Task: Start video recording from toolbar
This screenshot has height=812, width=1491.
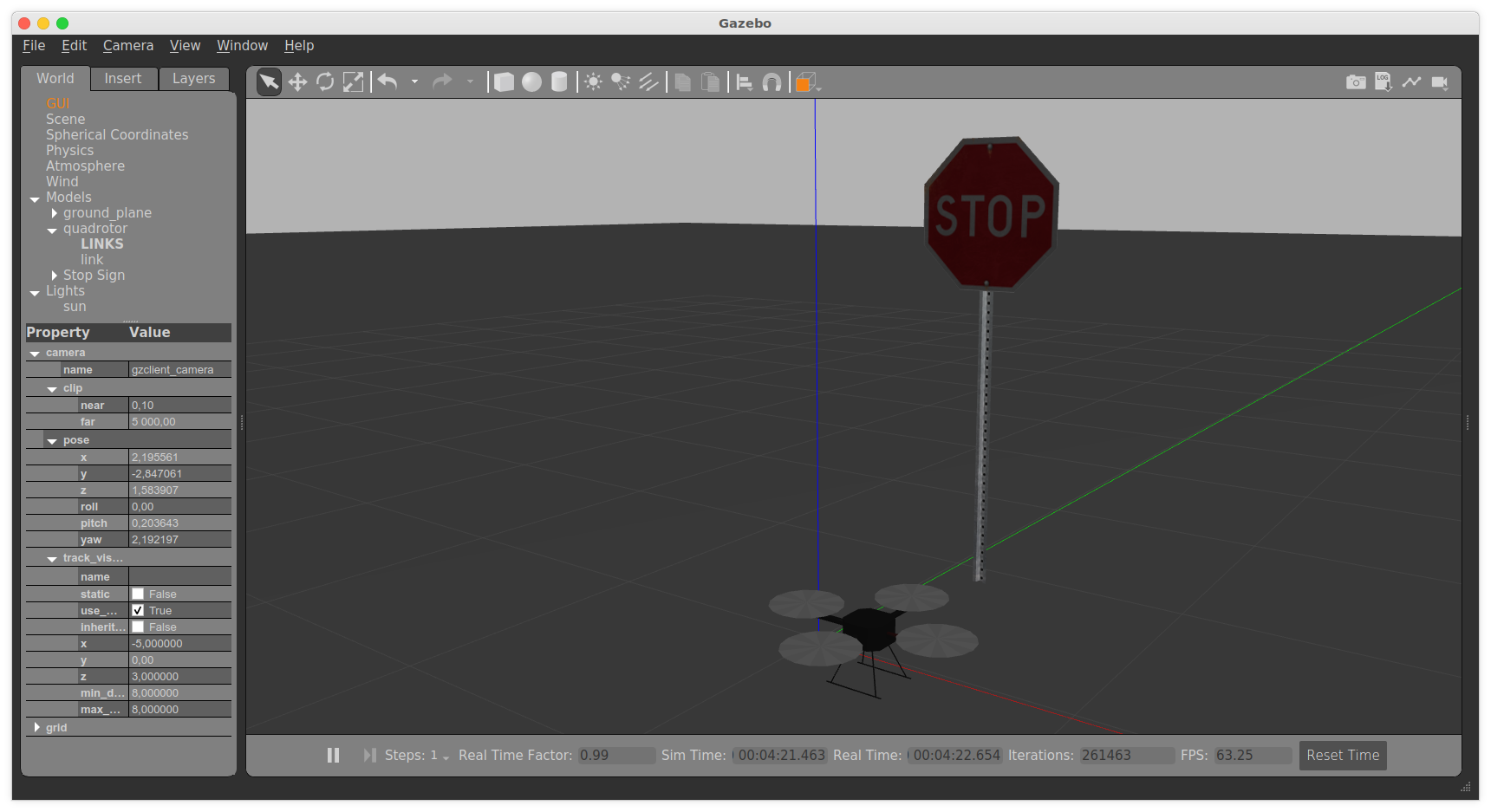Action: point(1439,82)
